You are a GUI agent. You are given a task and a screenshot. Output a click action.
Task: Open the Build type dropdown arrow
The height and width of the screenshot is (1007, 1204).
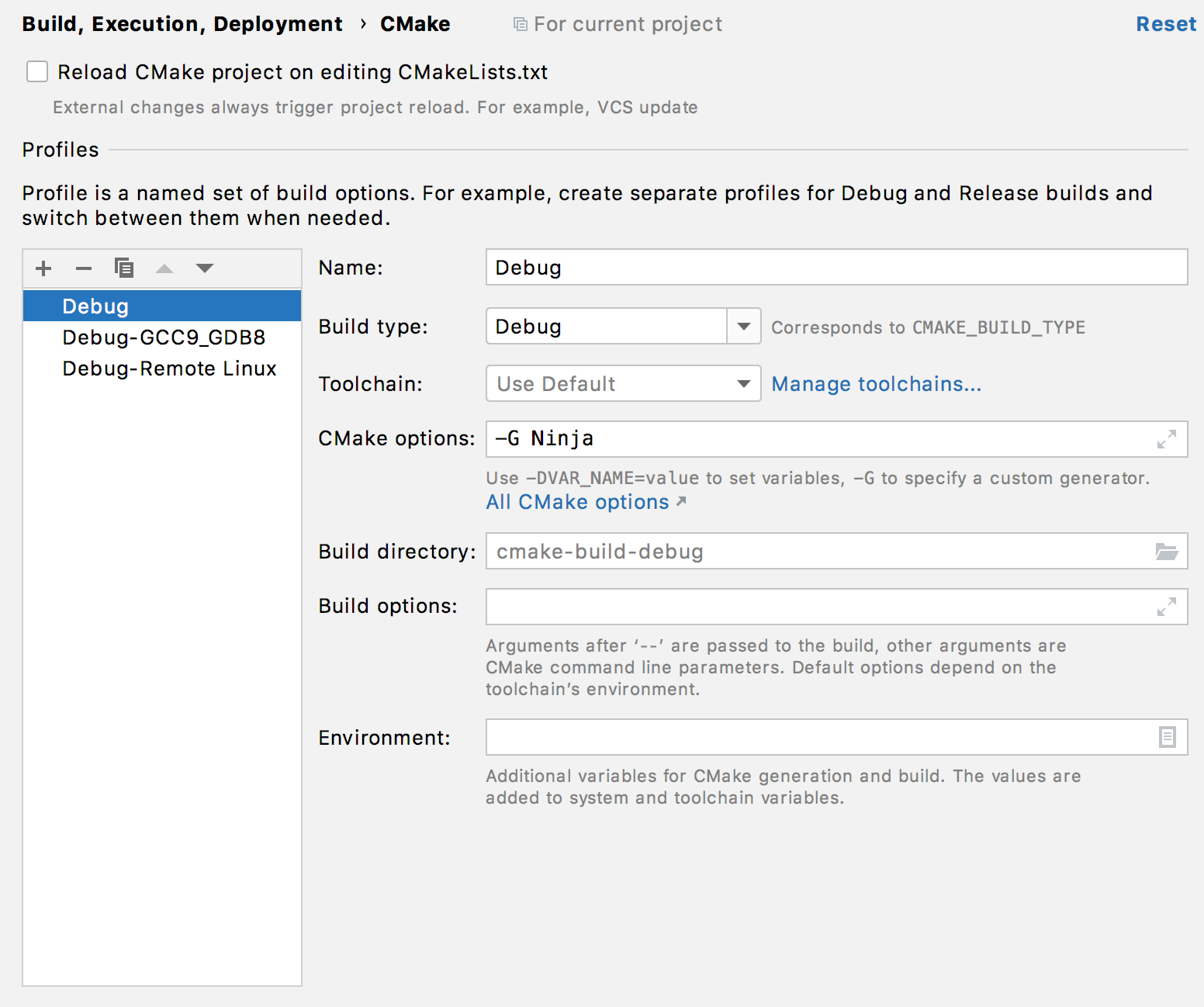[744, 327]
